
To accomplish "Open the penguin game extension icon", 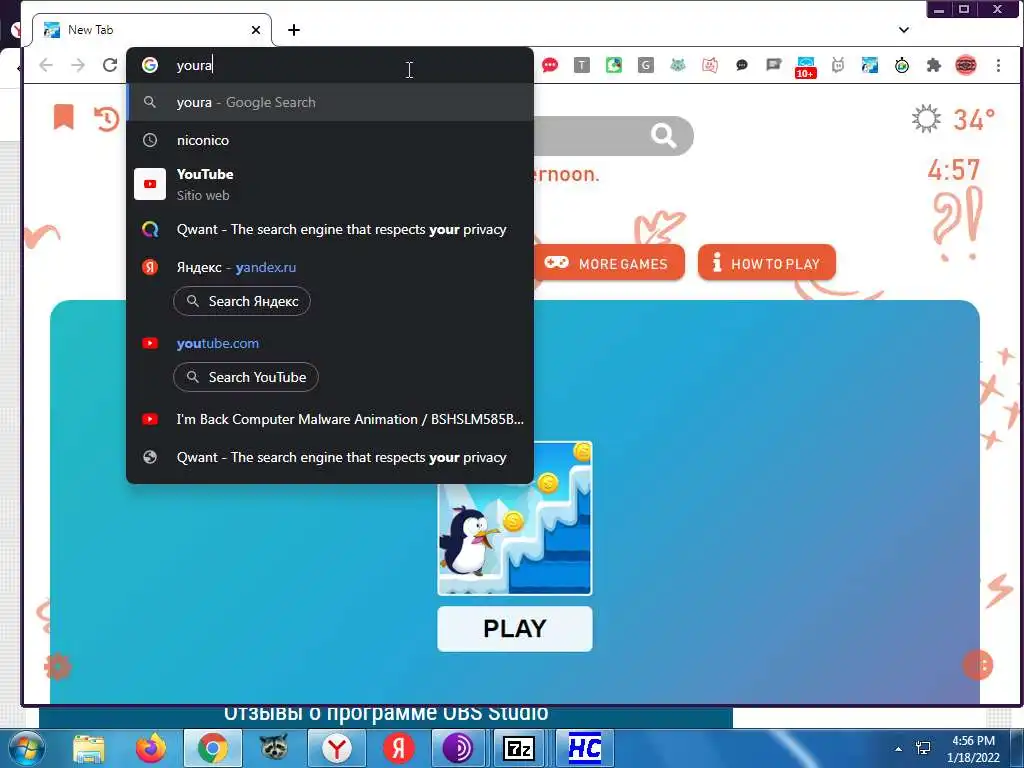I will pyautogui.click(x=869, y=65).
